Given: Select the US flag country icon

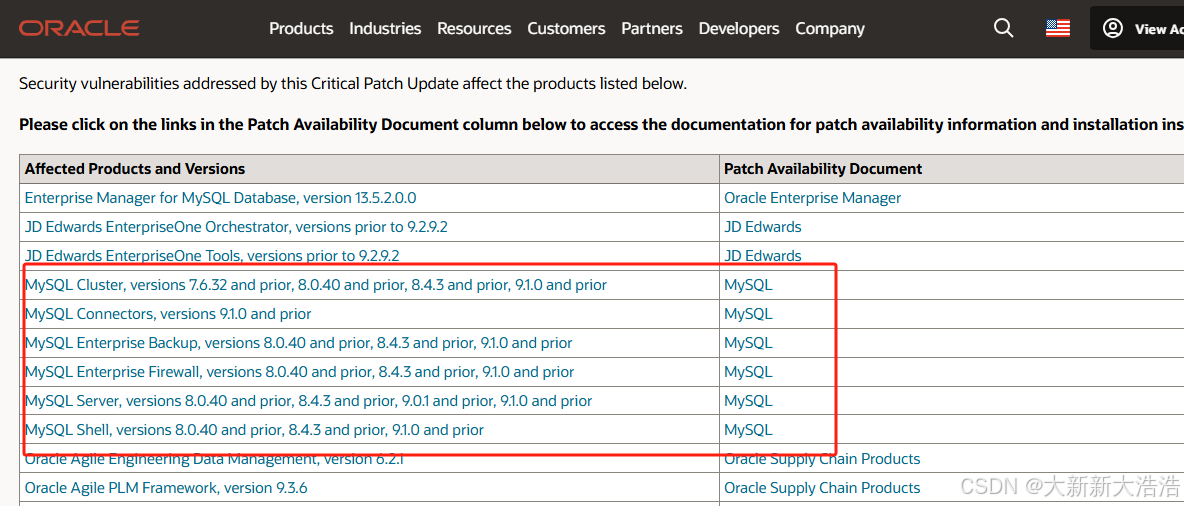Looking at the screenshot, I should click(x=1058, y=28).
